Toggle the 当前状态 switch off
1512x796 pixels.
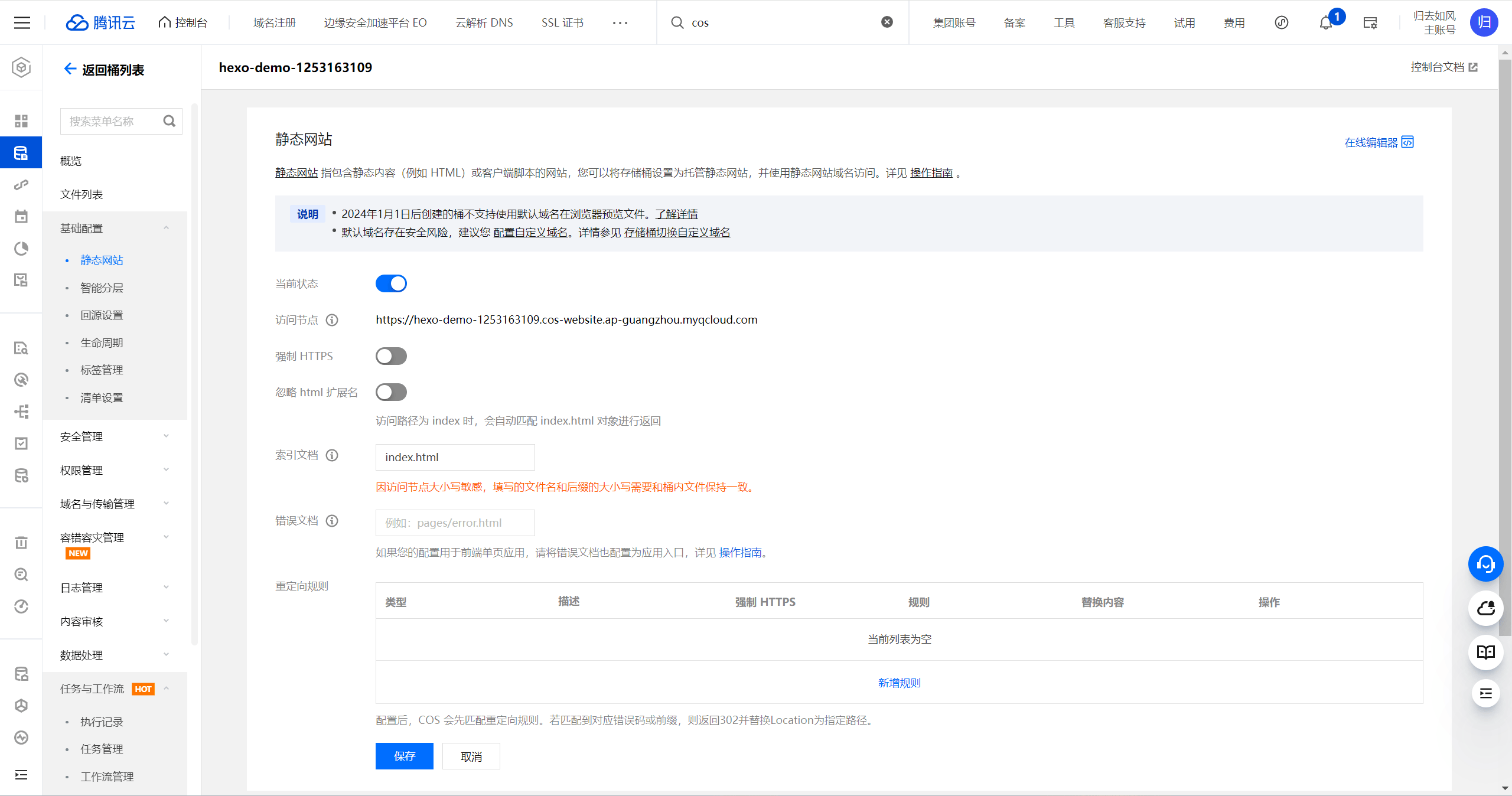pyautogui.click(x=391, y=283)
